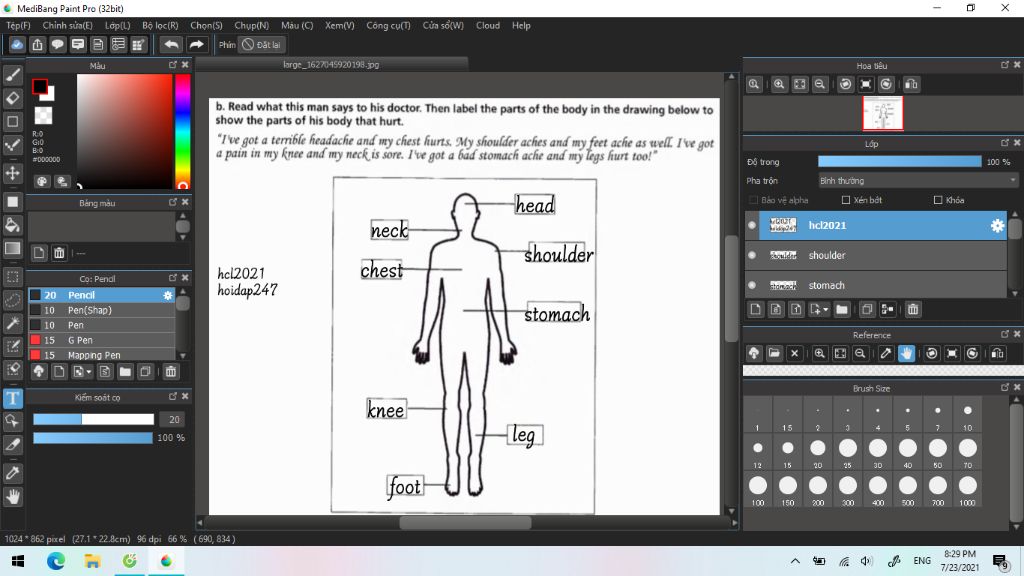
Task: Undock the Màu color panel
Action: click(172, 65)
